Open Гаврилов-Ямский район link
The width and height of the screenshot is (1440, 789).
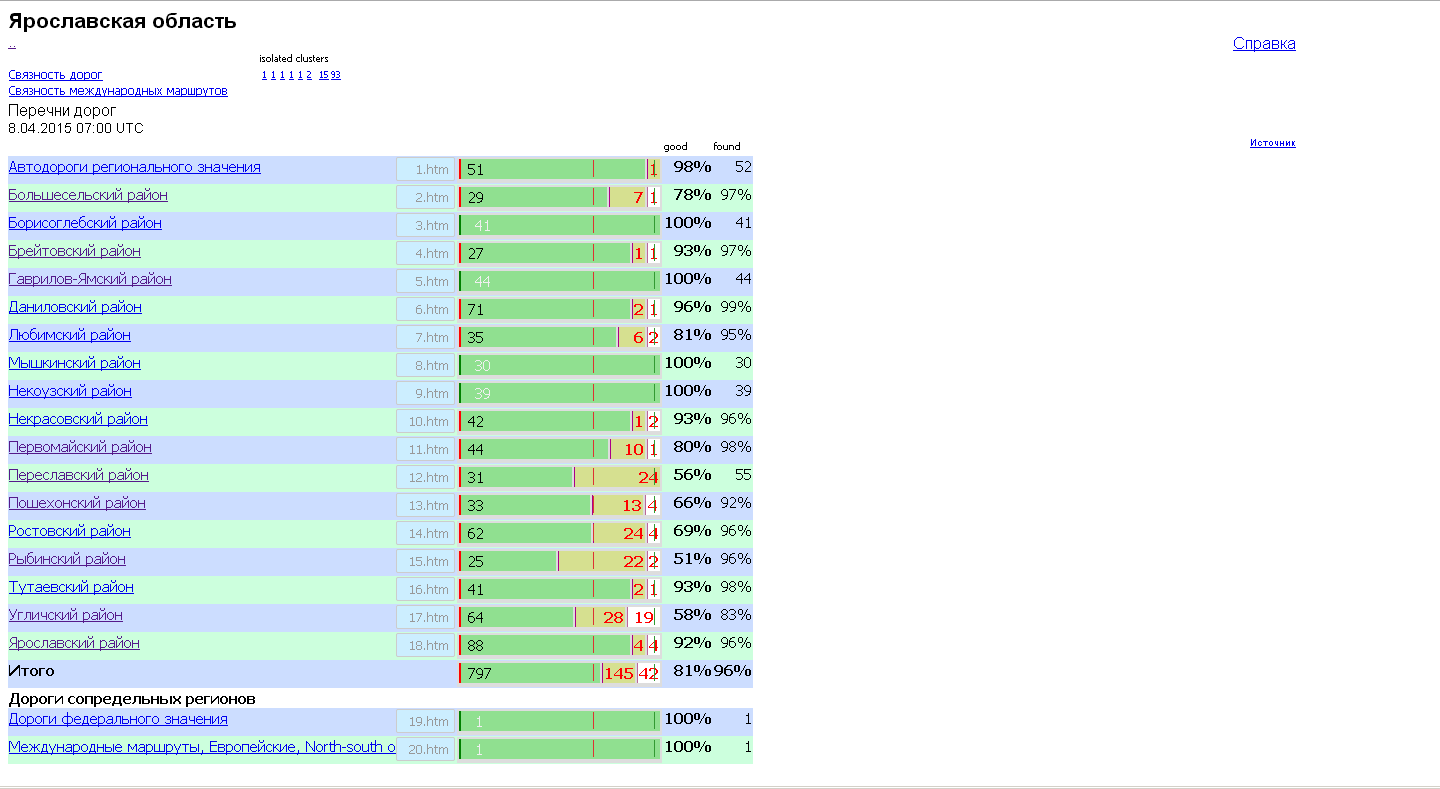90,279
